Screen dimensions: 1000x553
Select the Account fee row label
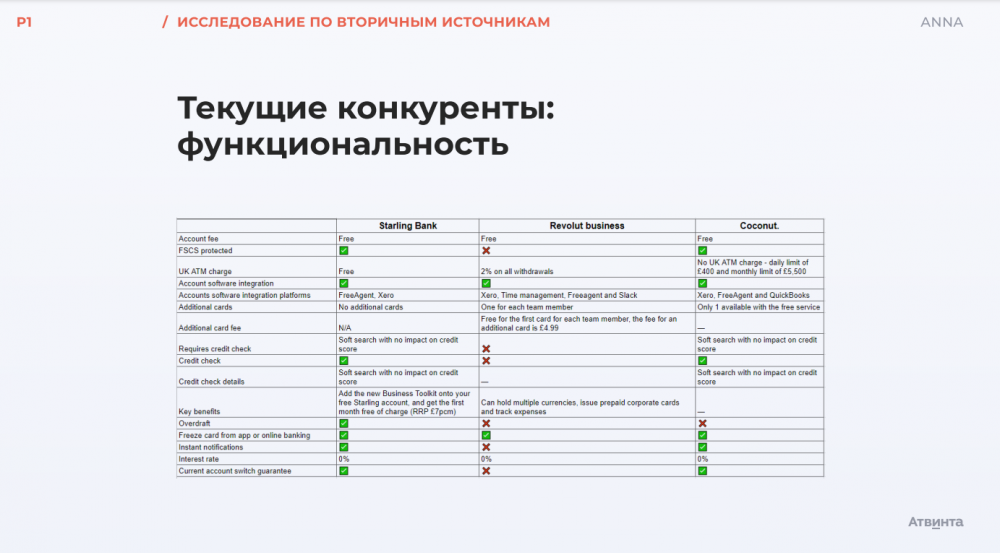click(x=198, y=239)
